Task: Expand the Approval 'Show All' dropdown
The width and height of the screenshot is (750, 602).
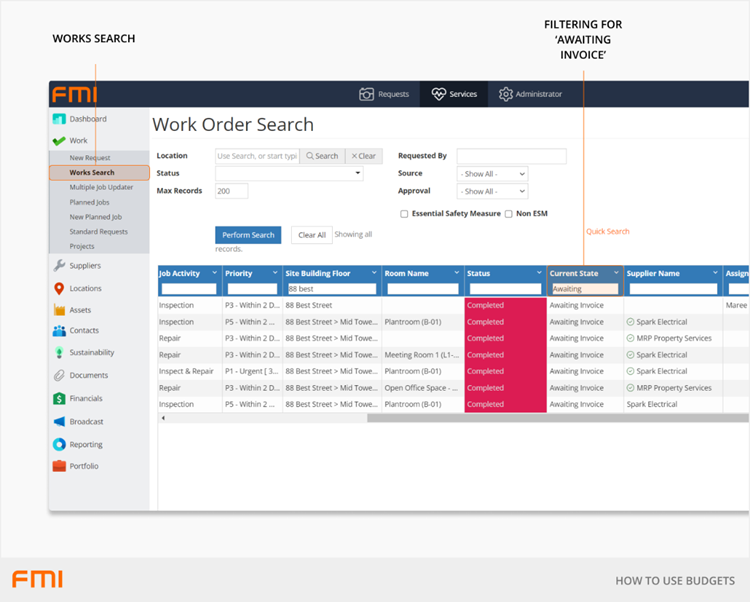Action: click(491, 191)
